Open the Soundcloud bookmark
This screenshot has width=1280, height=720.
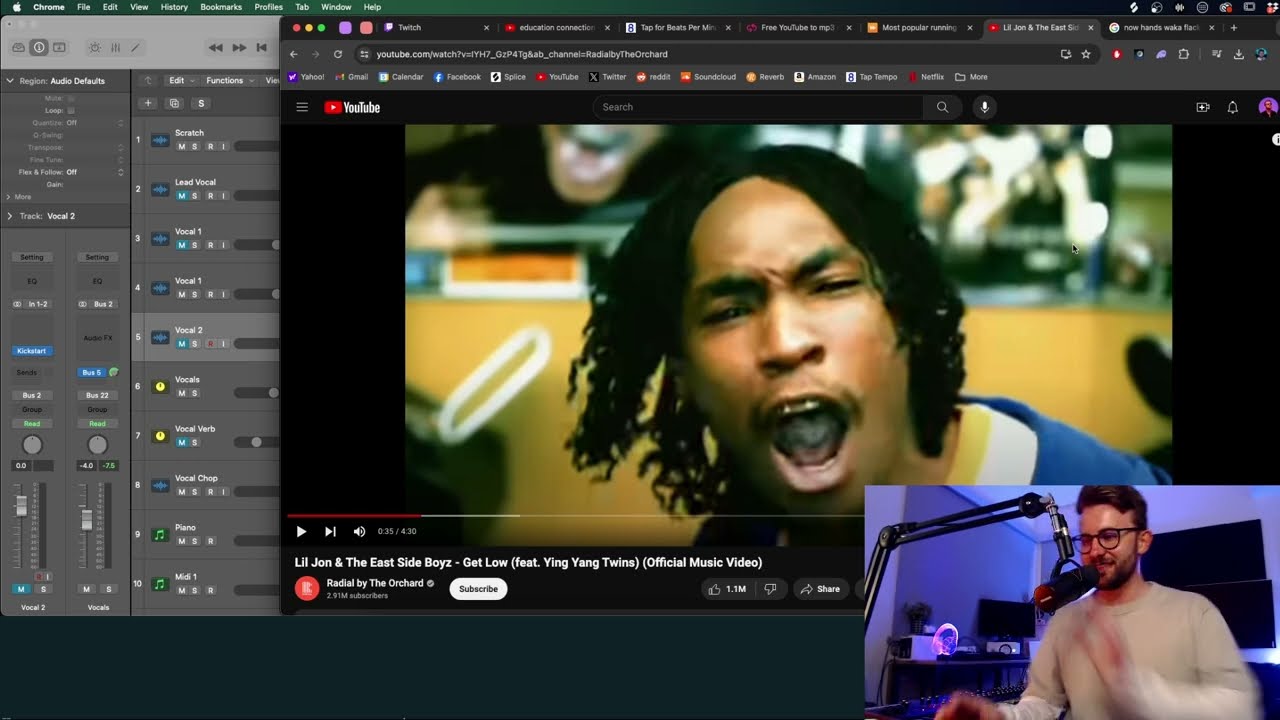[708, 76]
